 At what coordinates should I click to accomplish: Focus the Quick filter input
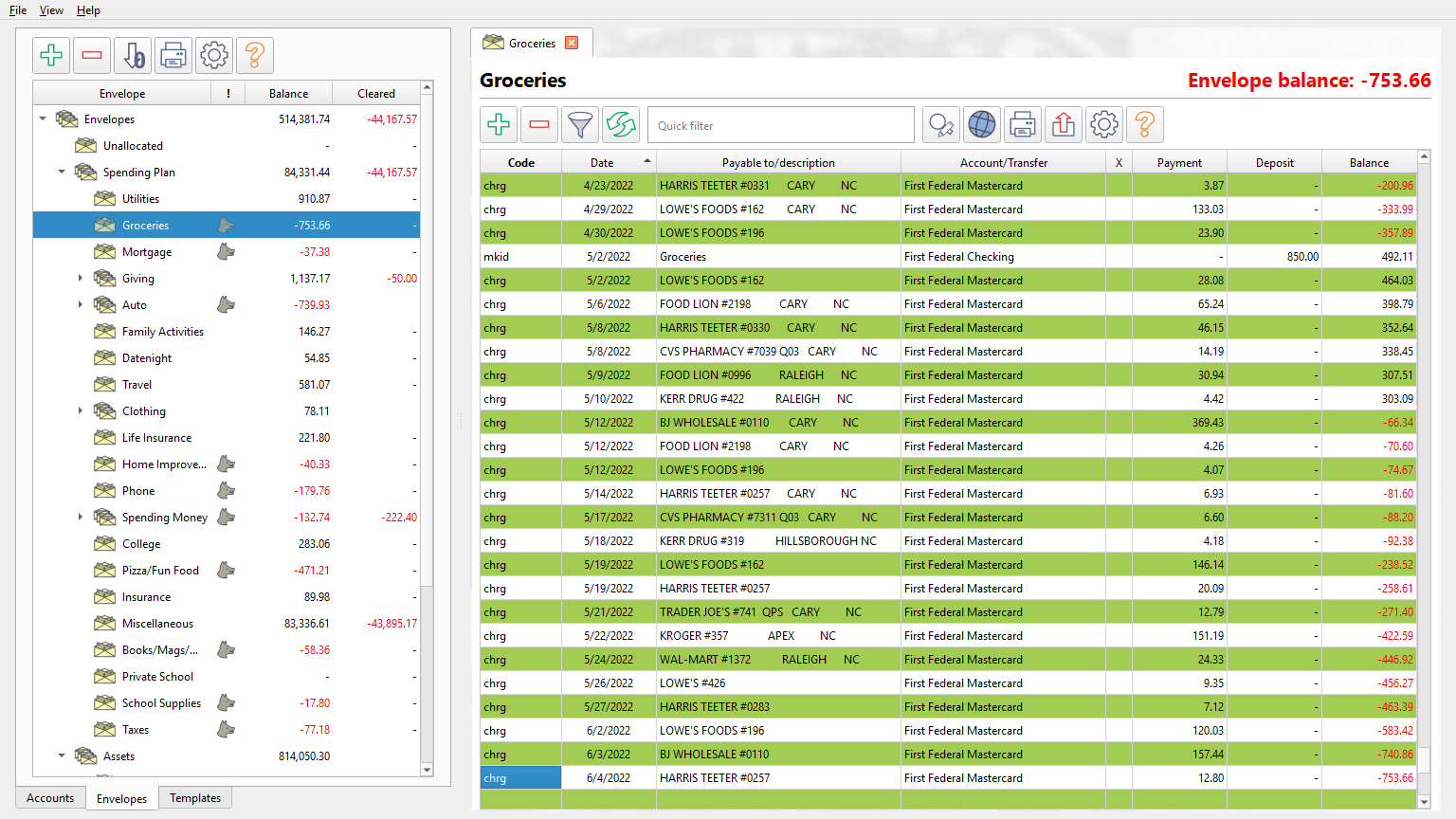pos(781,125)
